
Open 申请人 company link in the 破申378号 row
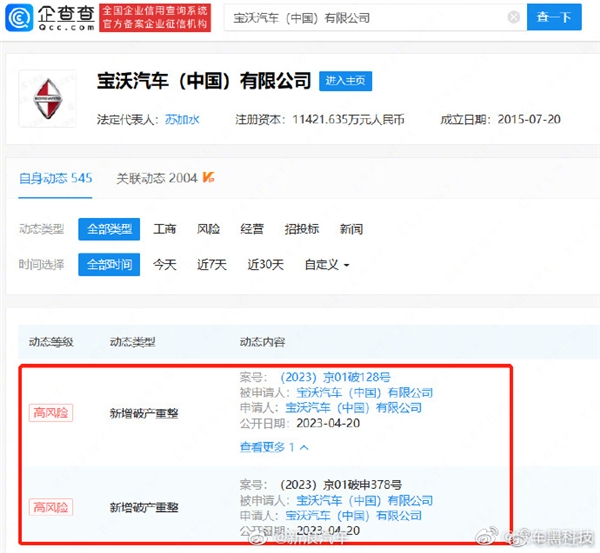(353, 516)
